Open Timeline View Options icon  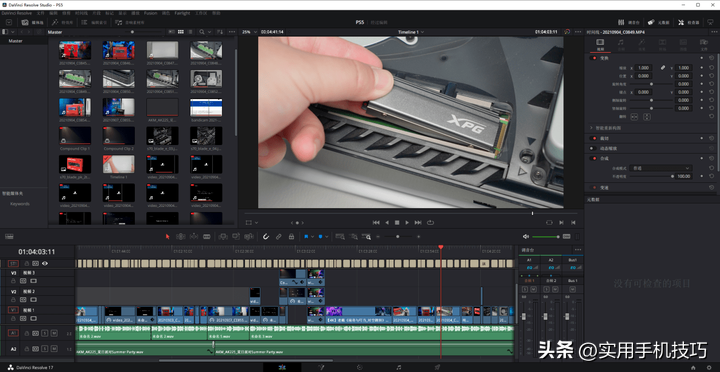point(9,237)
